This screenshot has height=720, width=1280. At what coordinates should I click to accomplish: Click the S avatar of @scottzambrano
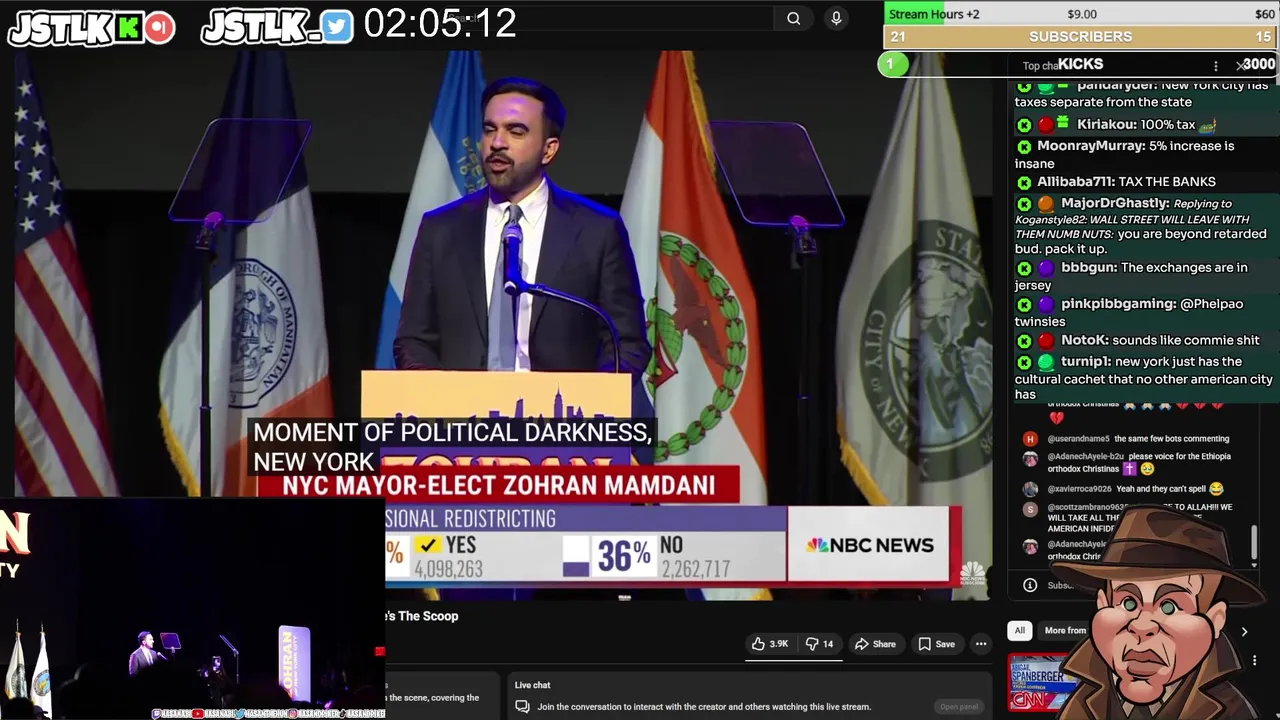click(1030, 509)
